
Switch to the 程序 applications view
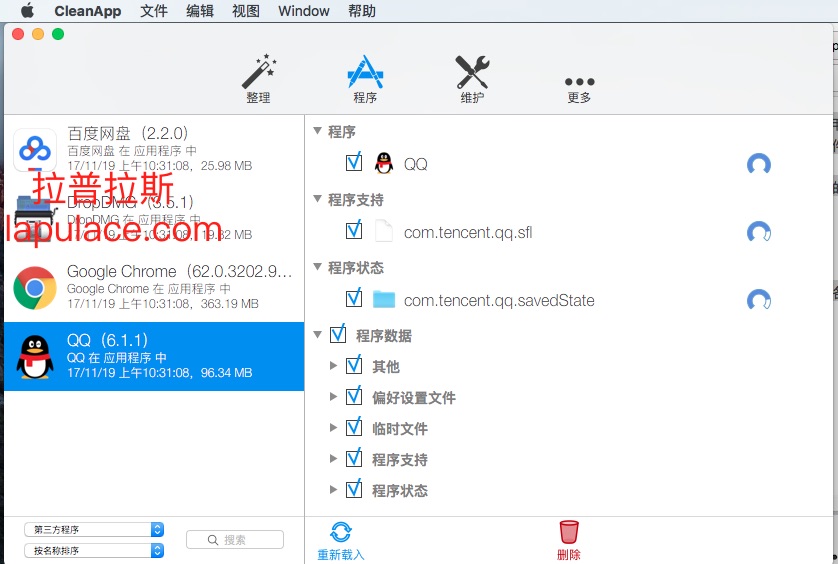point(365,78)
